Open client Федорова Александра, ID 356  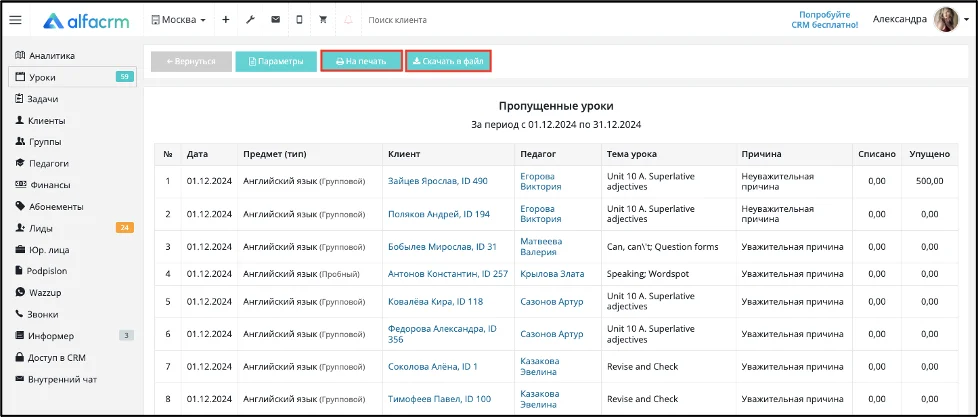[442, 334]
